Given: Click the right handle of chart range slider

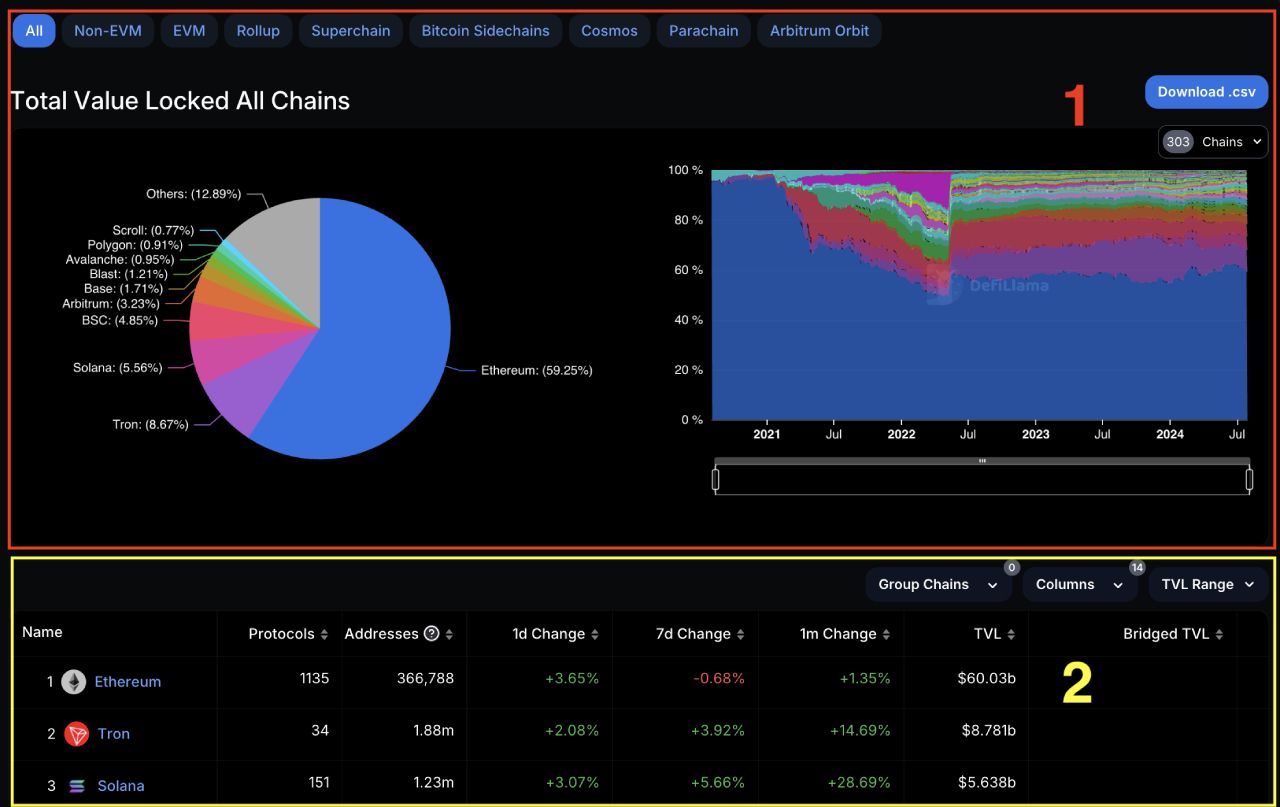Looking at the screenshot, I should (x=1249, y=480).
